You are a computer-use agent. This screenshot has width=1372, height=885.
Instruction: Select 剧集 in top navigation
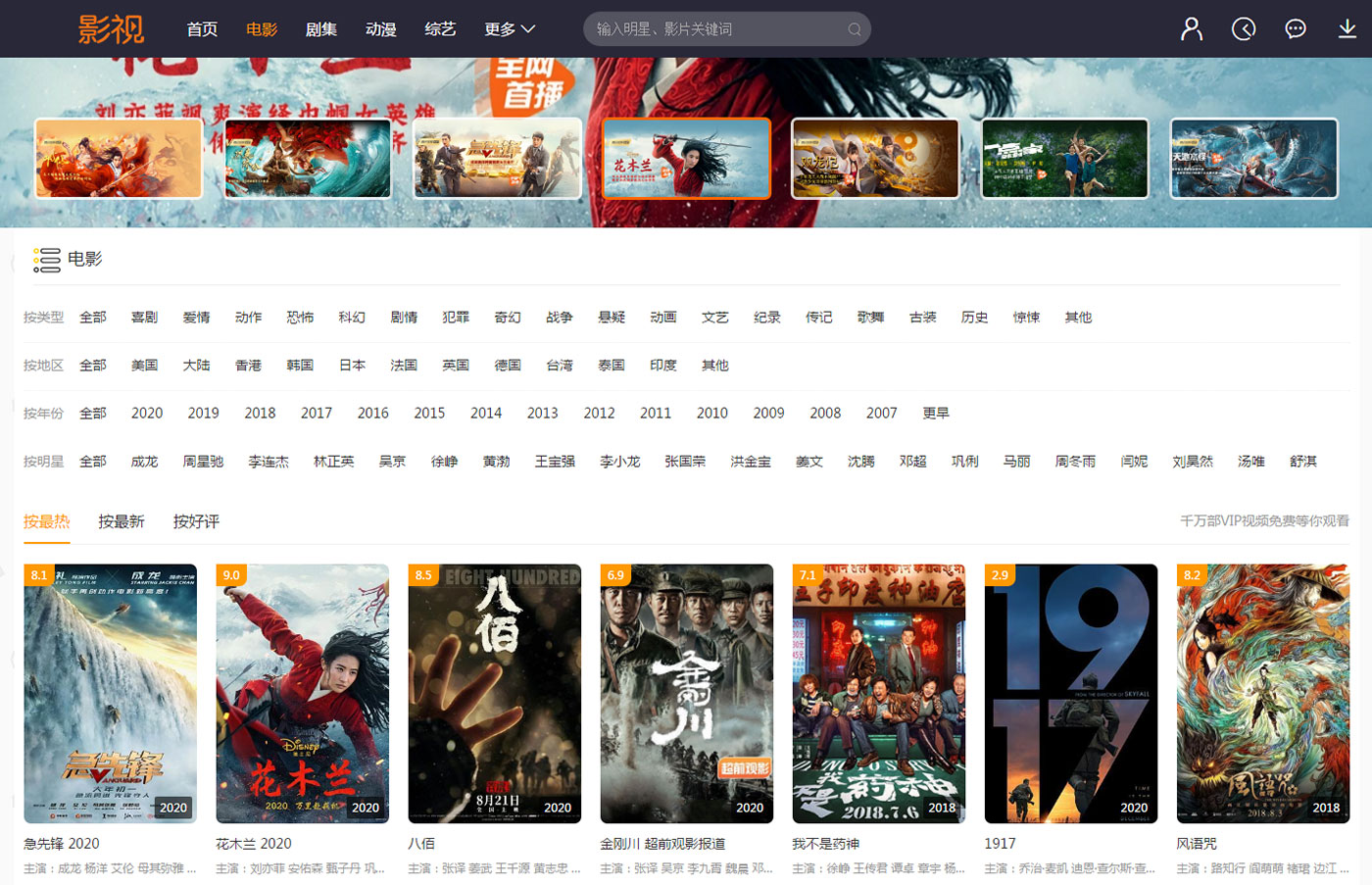(x=320, y=29)
